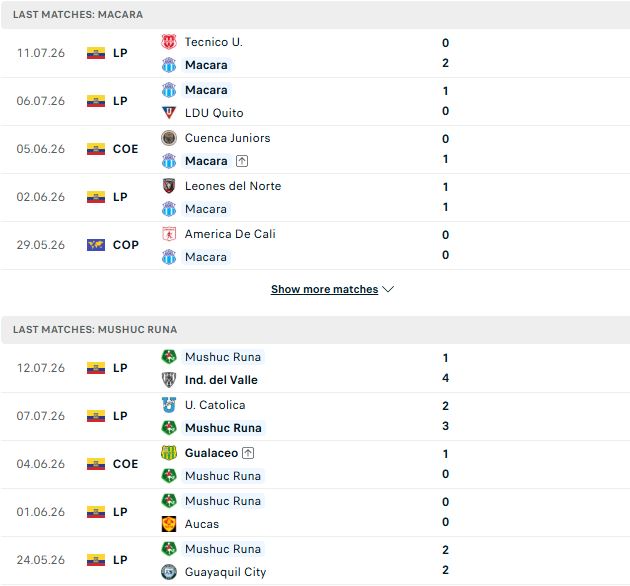Click the Ind. del Valle crest
630x586 pixels.
(169, 380)
